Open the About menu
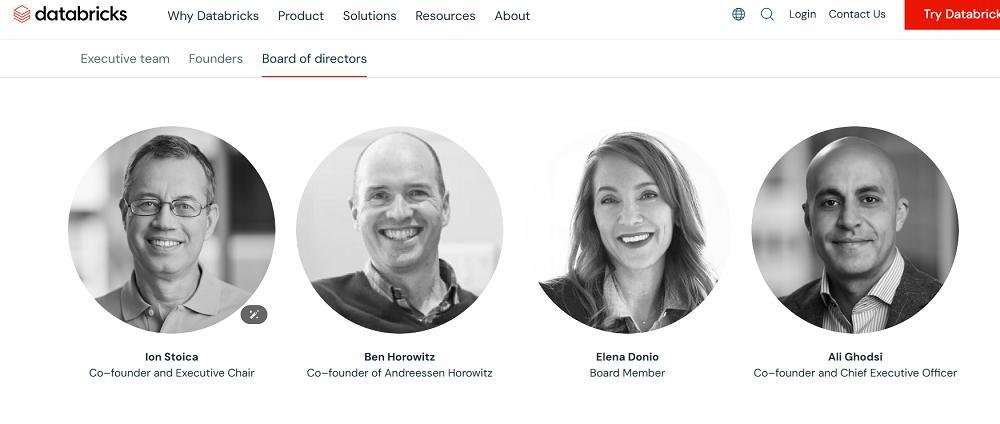This screenshot has height=424, width=1000. tap(512, 16)
